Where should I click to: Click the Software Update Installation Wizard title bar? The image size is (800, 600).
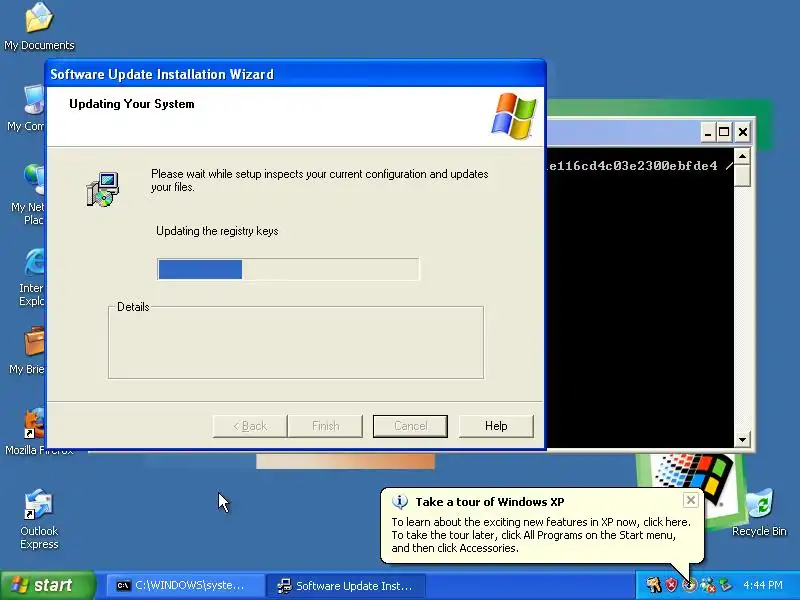click(295, 74)
